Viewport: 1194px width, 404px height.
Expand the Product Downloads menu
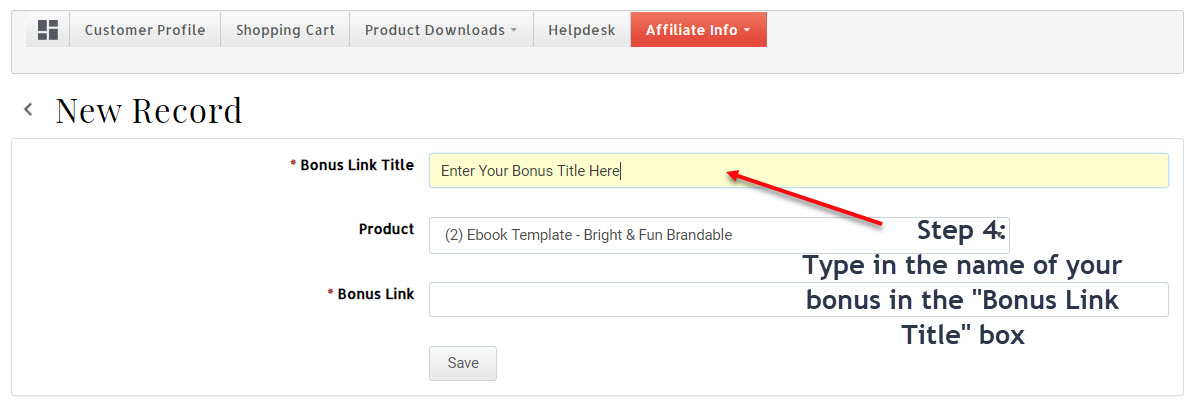pos(441,30)
